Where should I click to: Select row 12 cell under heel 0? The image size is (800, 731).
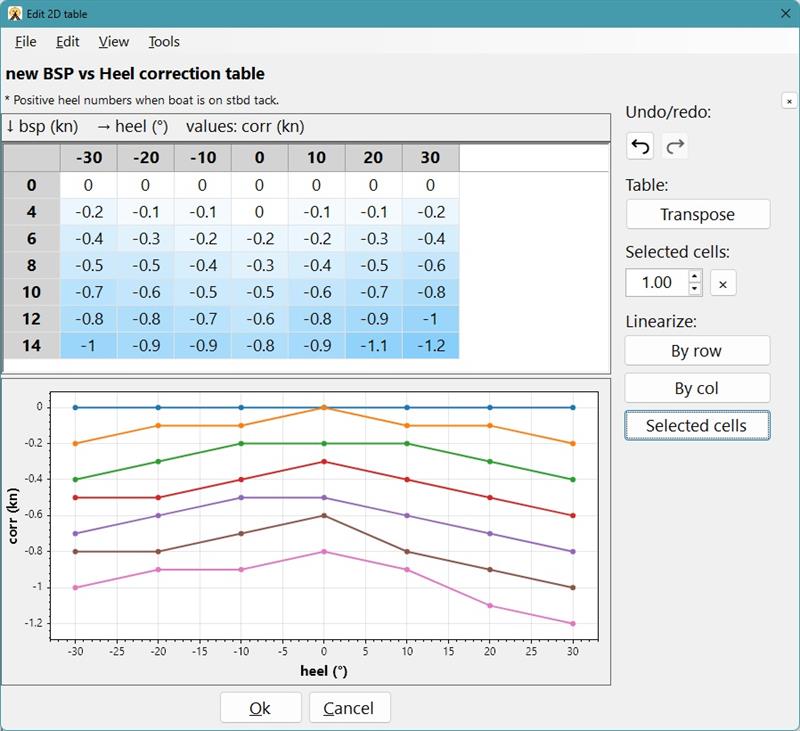[x=260, y=319]
